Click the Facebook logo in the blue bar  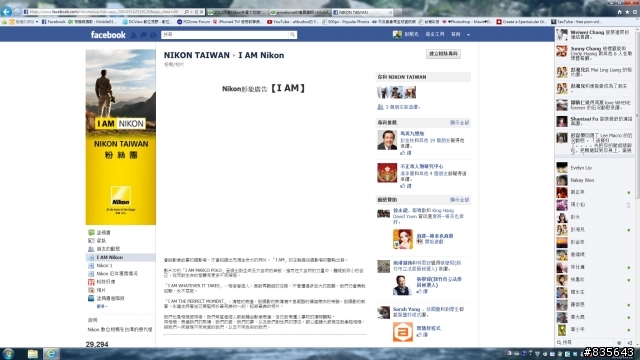(x=108, y=35)
